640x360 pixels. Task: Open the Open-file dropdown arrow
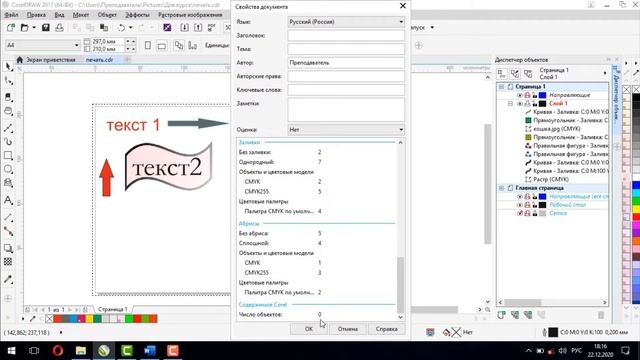[x=34, y=28]
